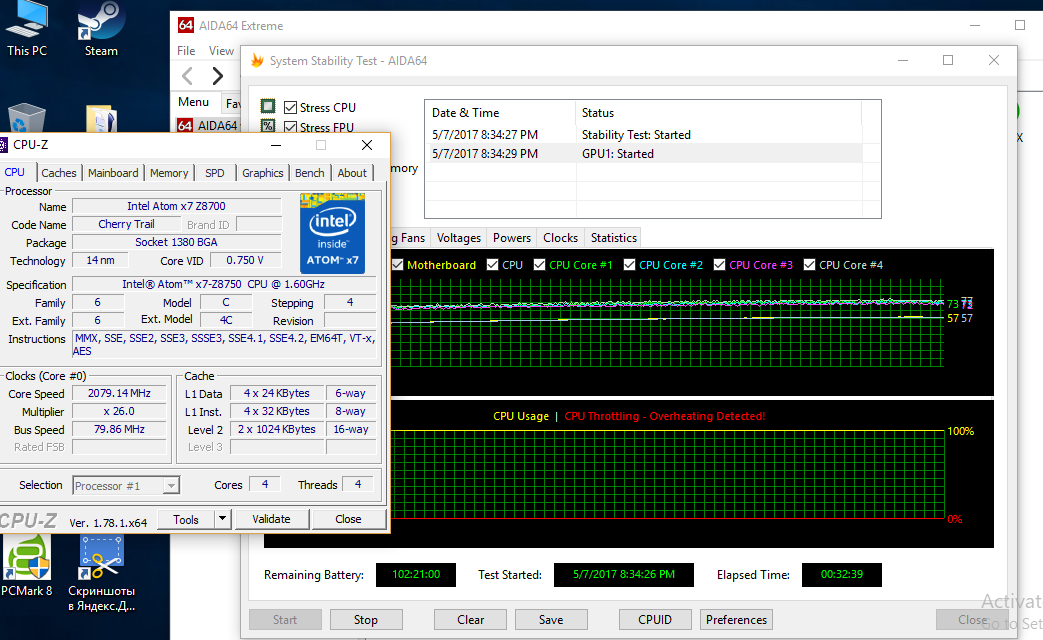This screenshot has height=640, width=1043.
Task: Toggle CPU Core #1 graph checkbox
Action: tap(539, 265)
